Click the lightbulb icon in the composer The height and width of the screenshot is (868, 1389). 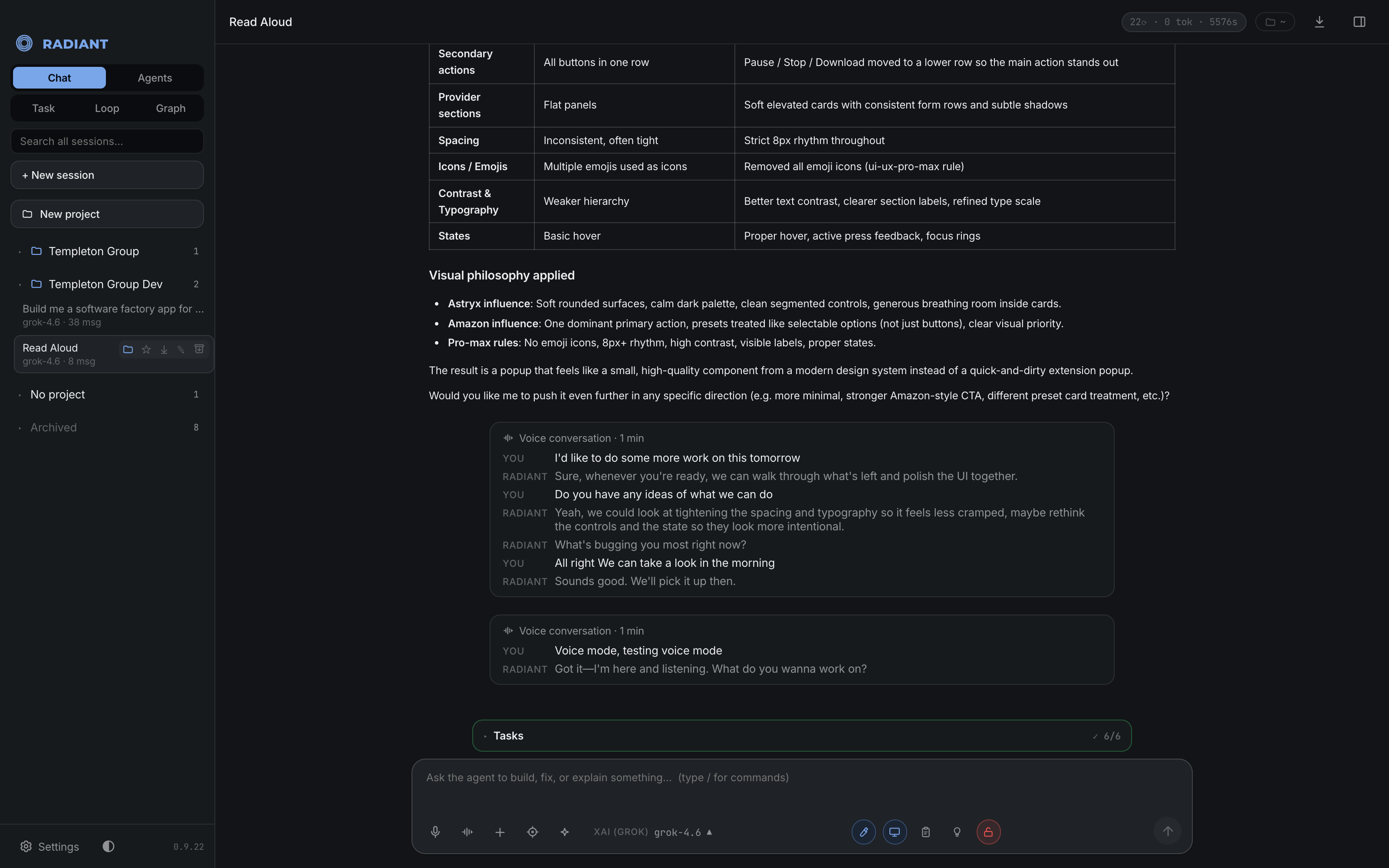point(957,832)
